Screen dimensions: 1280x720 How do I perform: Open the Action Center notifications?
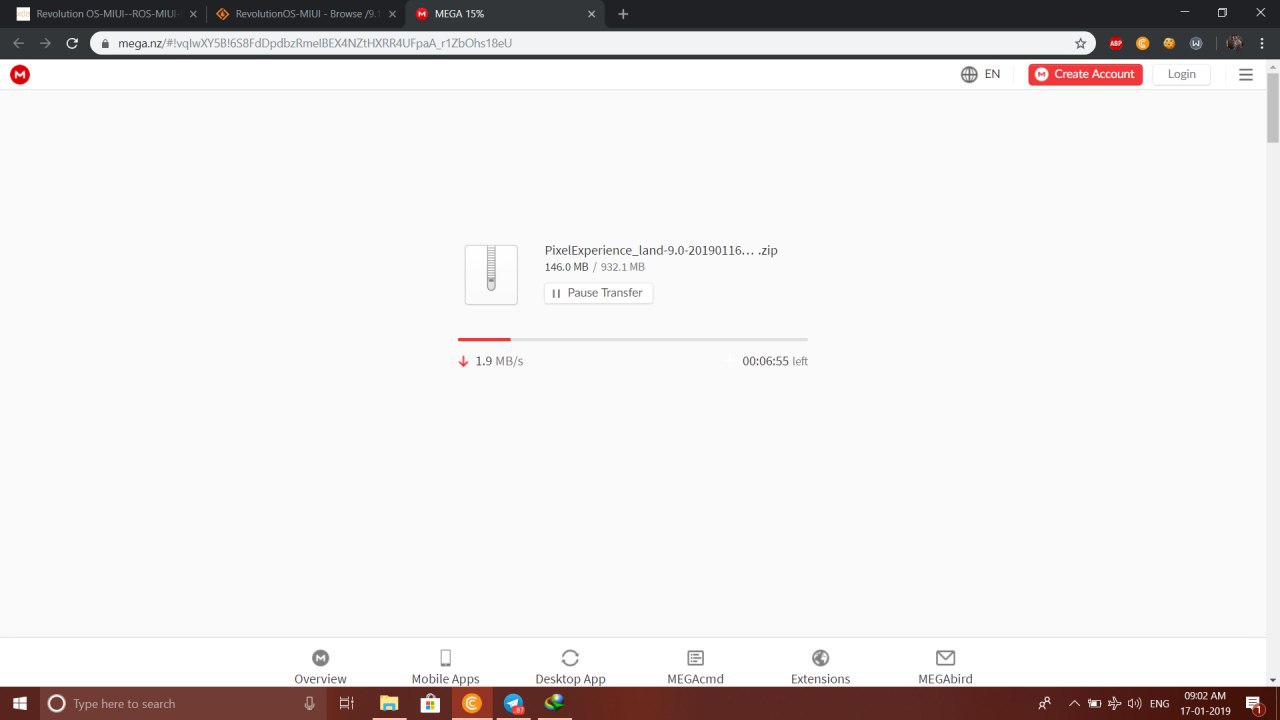pos(1254,703)
